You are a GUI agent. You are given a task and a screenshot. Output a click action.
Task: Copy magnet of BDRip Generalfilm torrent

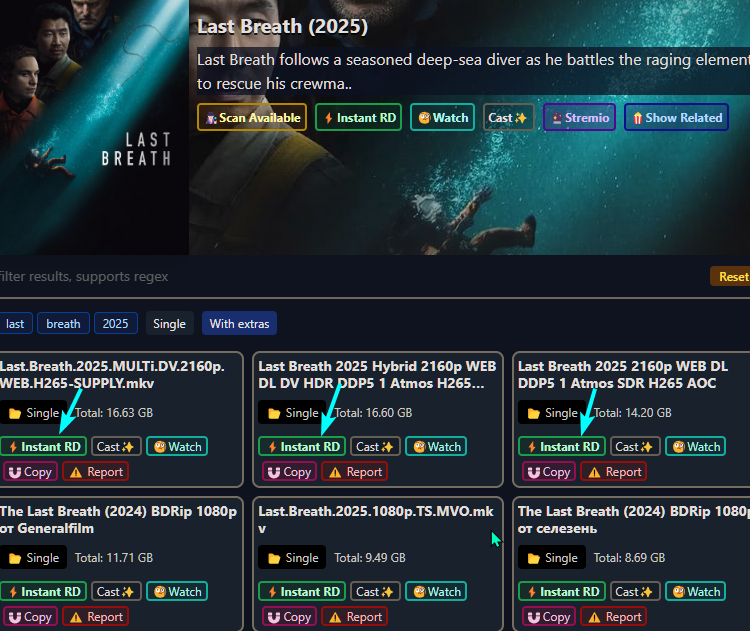(31, 617)
